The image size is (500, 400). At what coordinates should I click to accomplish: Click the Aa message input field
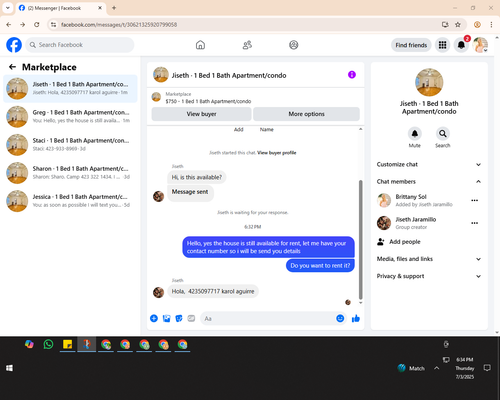click(x=273, y=318)
